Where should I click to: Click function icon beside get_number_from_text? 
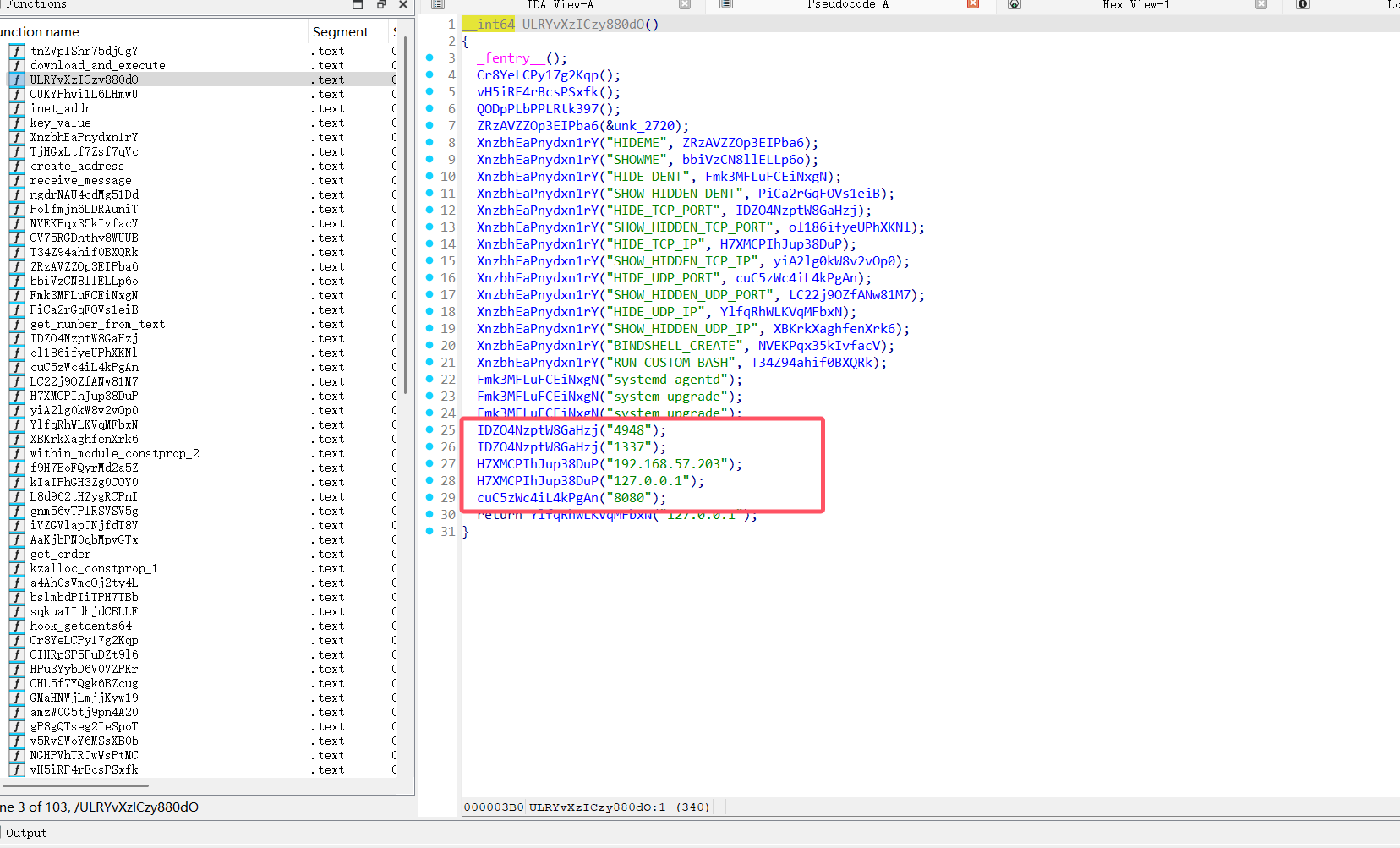point(17,324)
